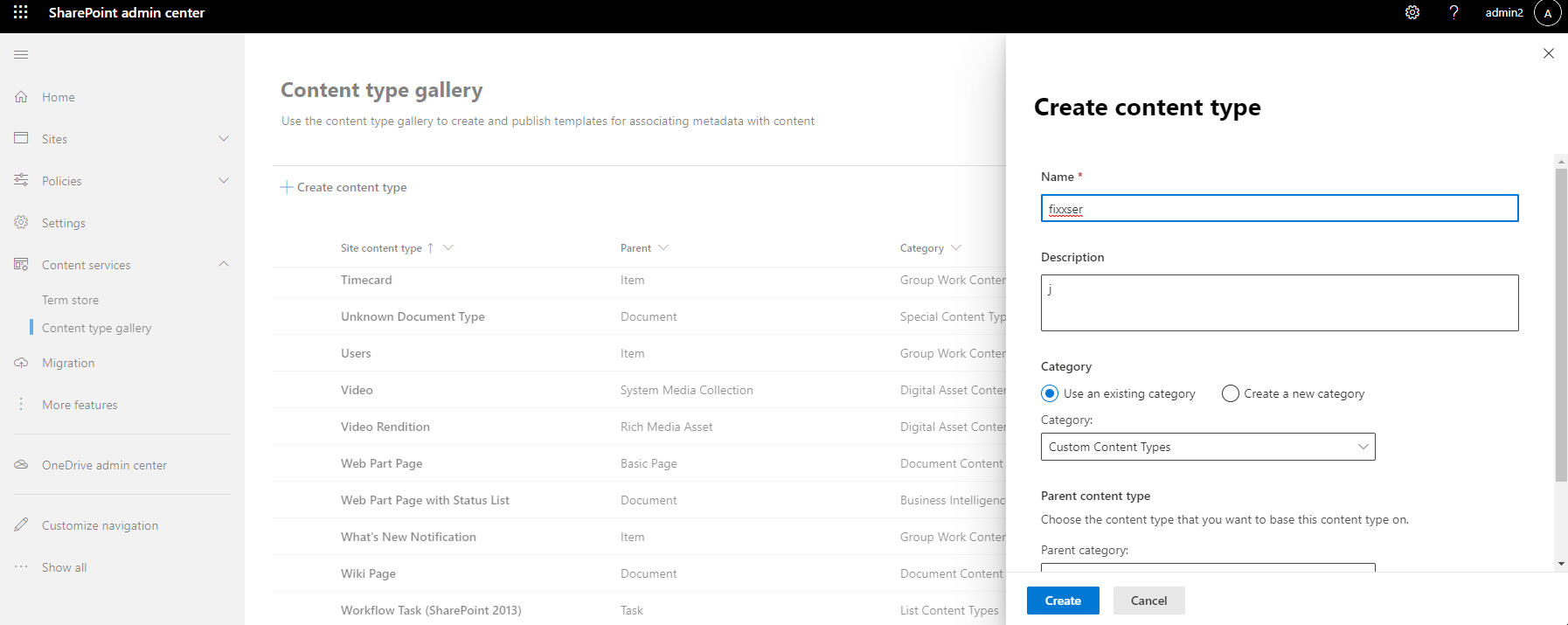Click the Description text area
This screenshot has height=625, width=1568.
[x=1280, y=302]
